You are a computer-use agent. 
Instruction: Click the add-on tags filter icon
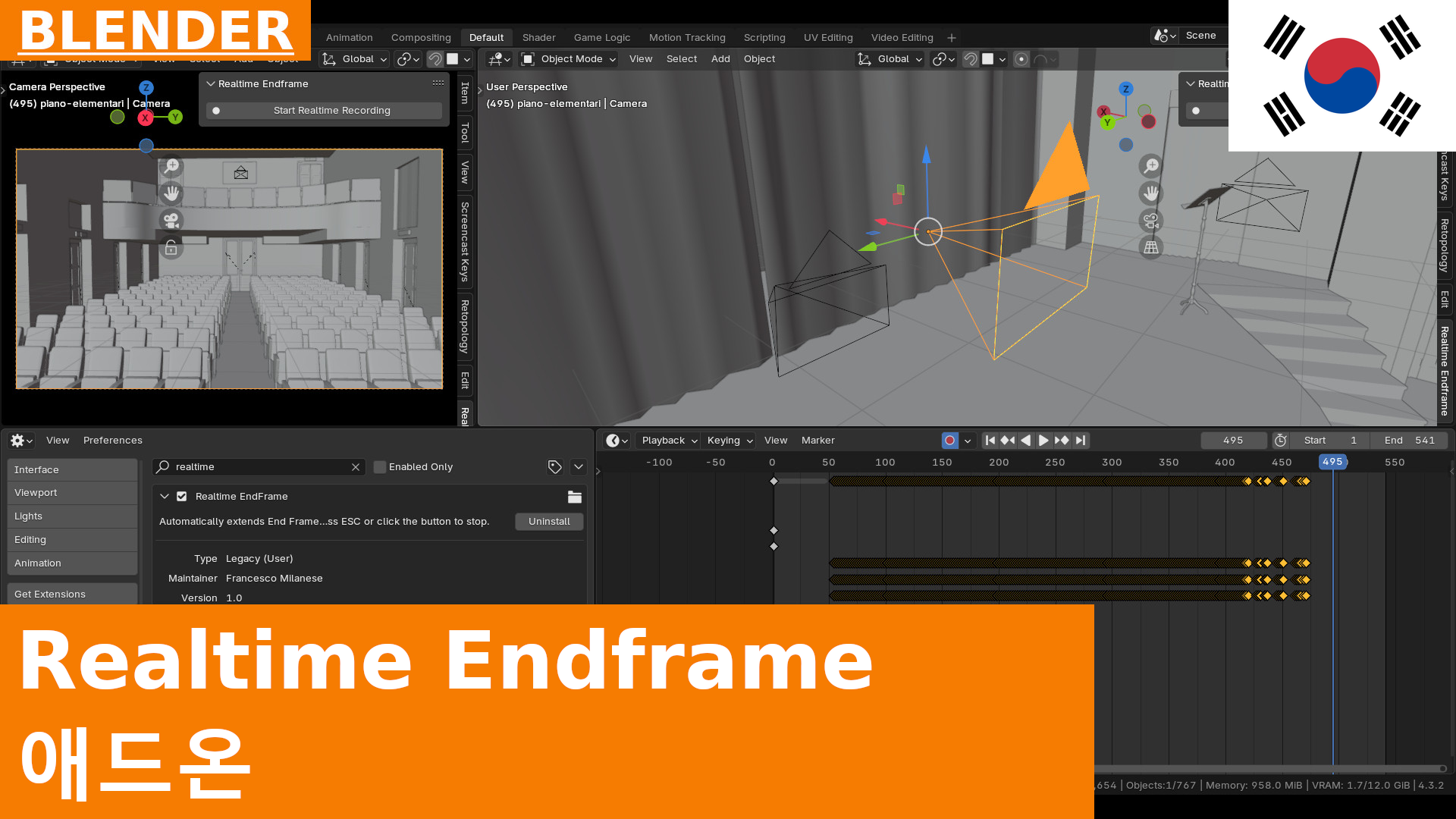point(555,467)
